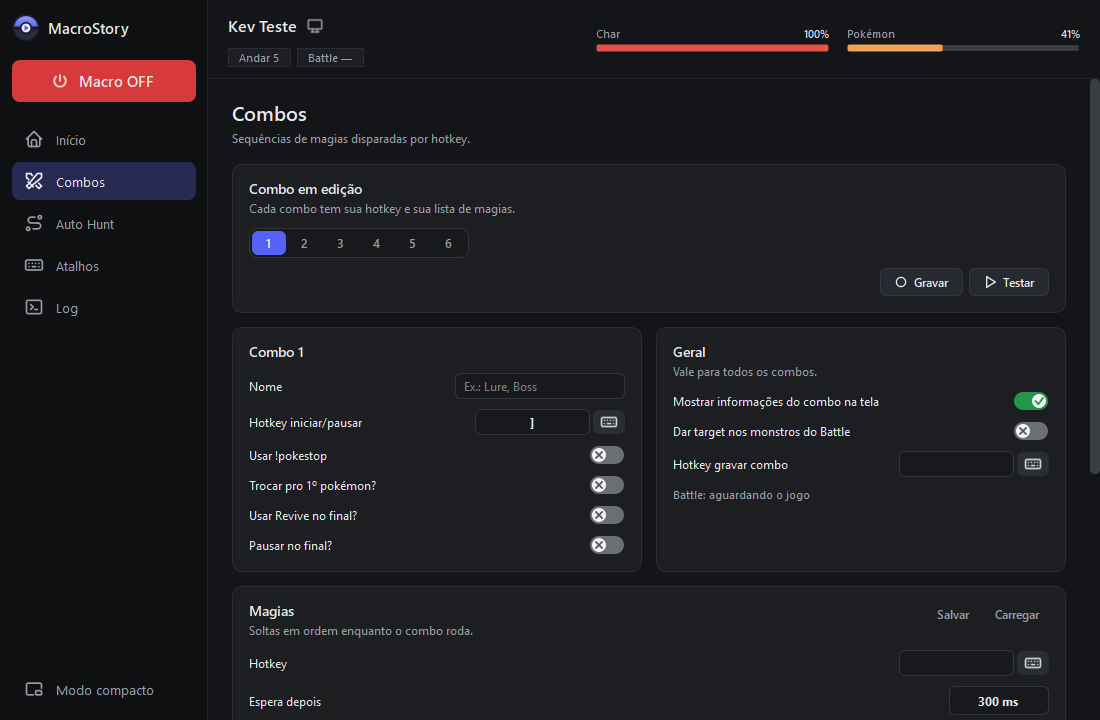The width and height of the screenshot is (1100, 720).
Task: Click Carregar in the Magias panel
Action: [1017, 615]
